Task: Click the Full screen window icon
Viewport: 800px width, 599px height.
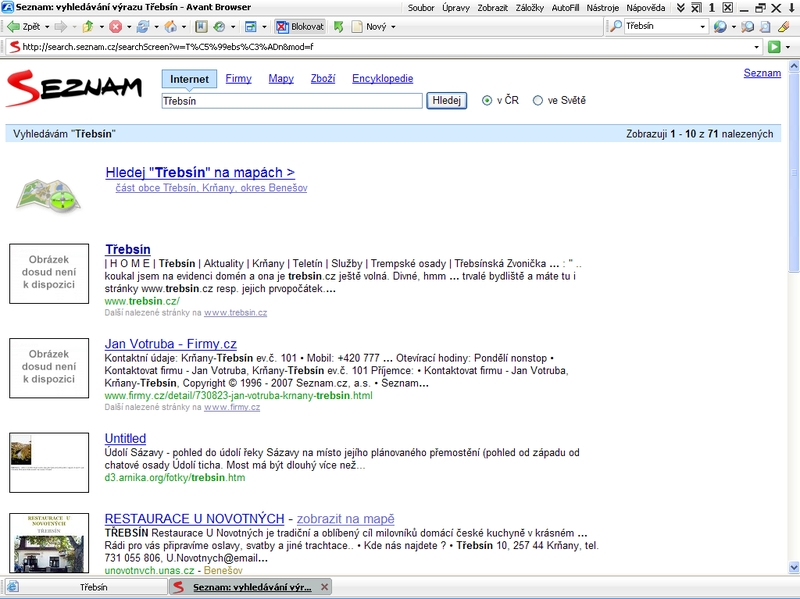Action: [x=251, y=27]
